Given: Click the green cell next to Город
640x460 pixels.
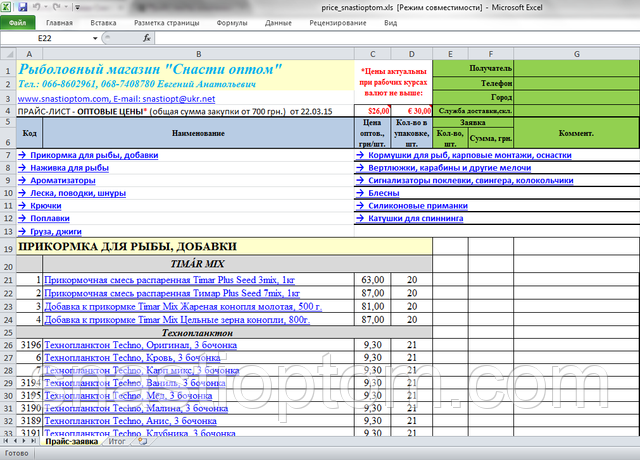Looking at the screenshot, I should (x=576, y=98).
